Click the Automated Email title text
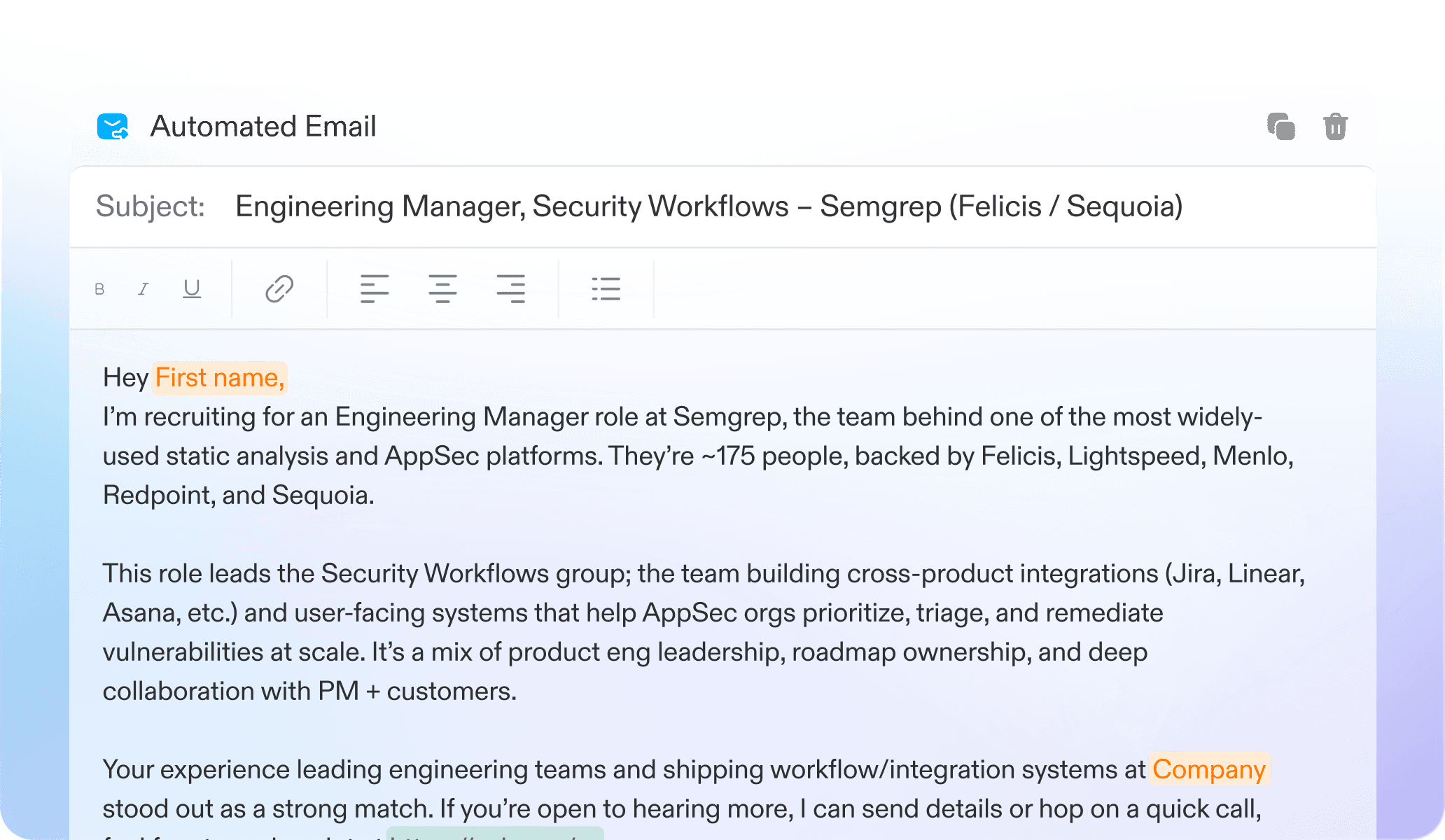Screen dimensions: 1445x840 263,127
